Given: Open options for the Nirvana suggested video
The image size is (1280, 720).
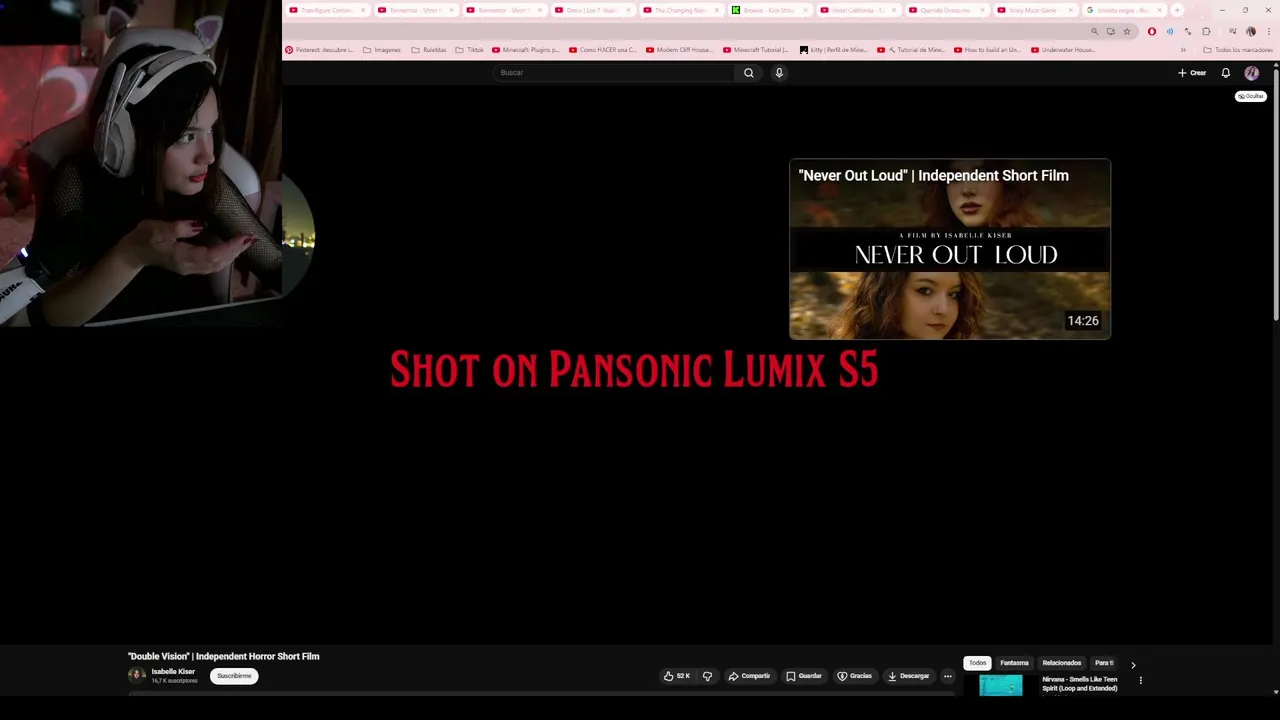Looking at the screenshot, I should pos(1140,681).
